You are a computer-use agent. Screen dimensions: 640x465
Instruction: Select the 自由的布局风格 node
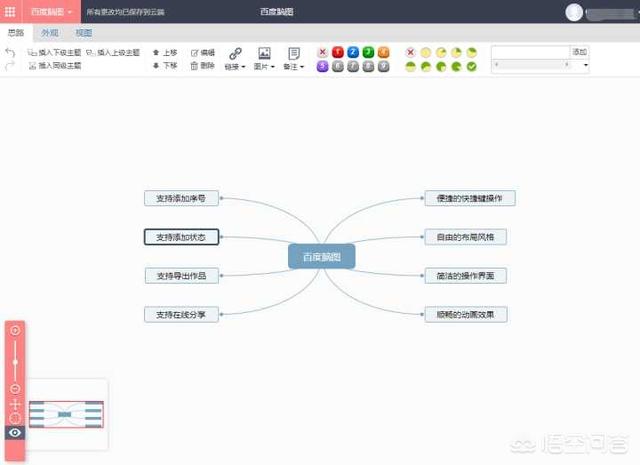pyautogui.click(x=466, y=237)
